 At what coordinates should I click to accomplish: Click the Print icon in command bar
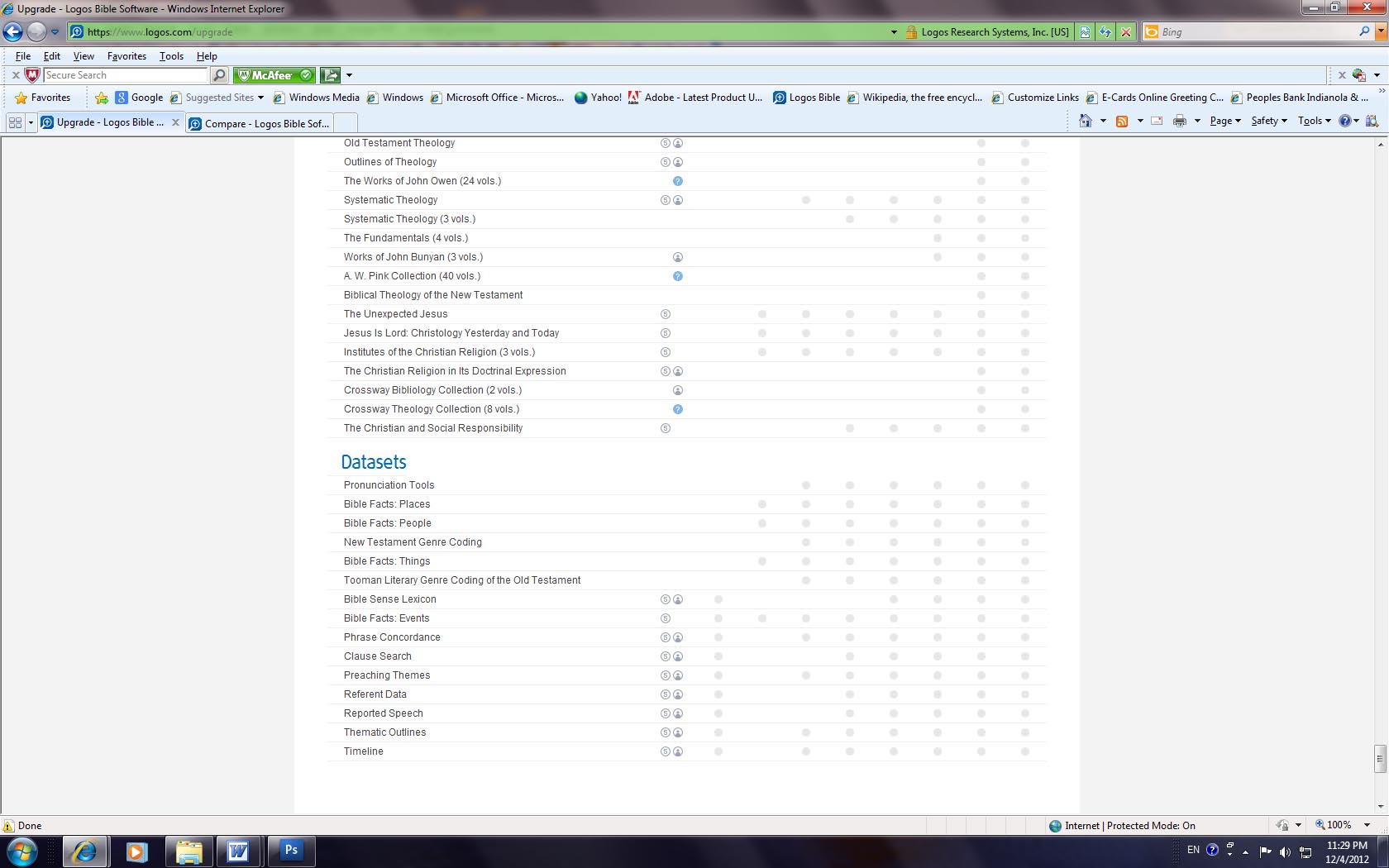click(x=1180, y=121)
